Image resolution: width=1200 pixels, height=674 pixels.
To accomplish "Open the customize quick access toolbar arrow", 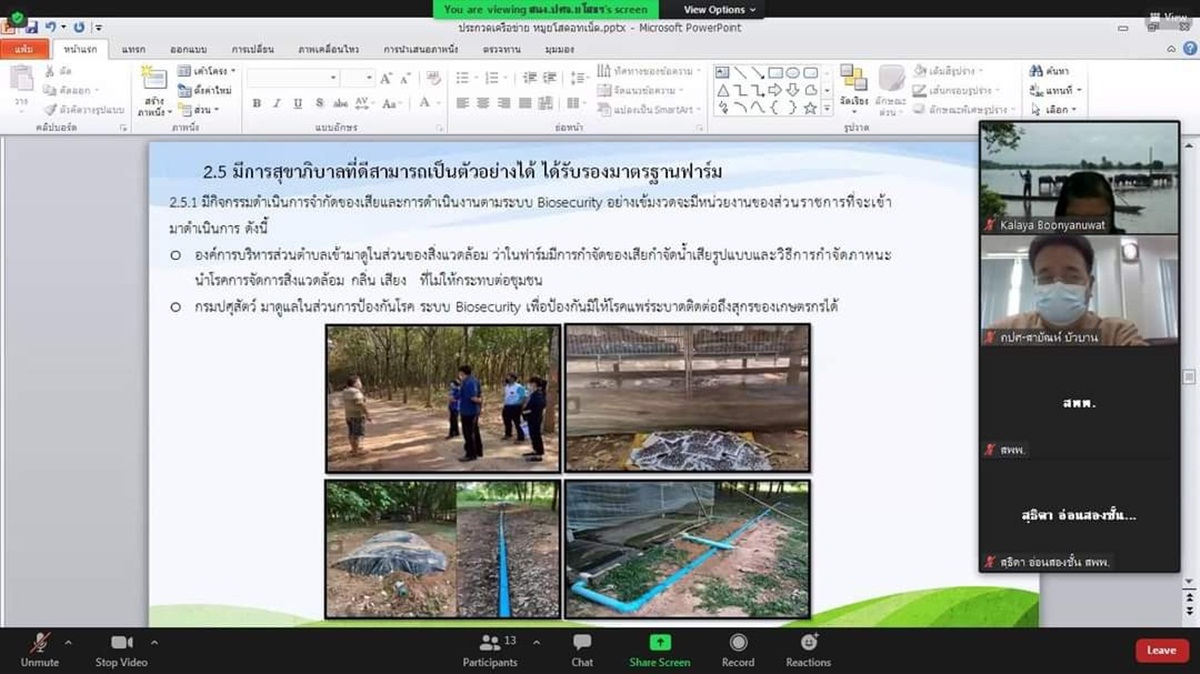I will coord(99,27).
